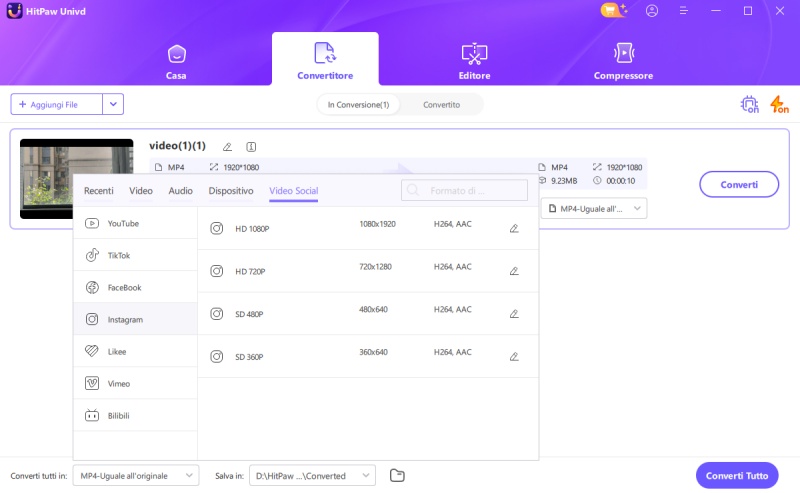The image size is (800, 493).
Task: Select the TikTok platform in sidebar
Action: (x=135, y=255)
